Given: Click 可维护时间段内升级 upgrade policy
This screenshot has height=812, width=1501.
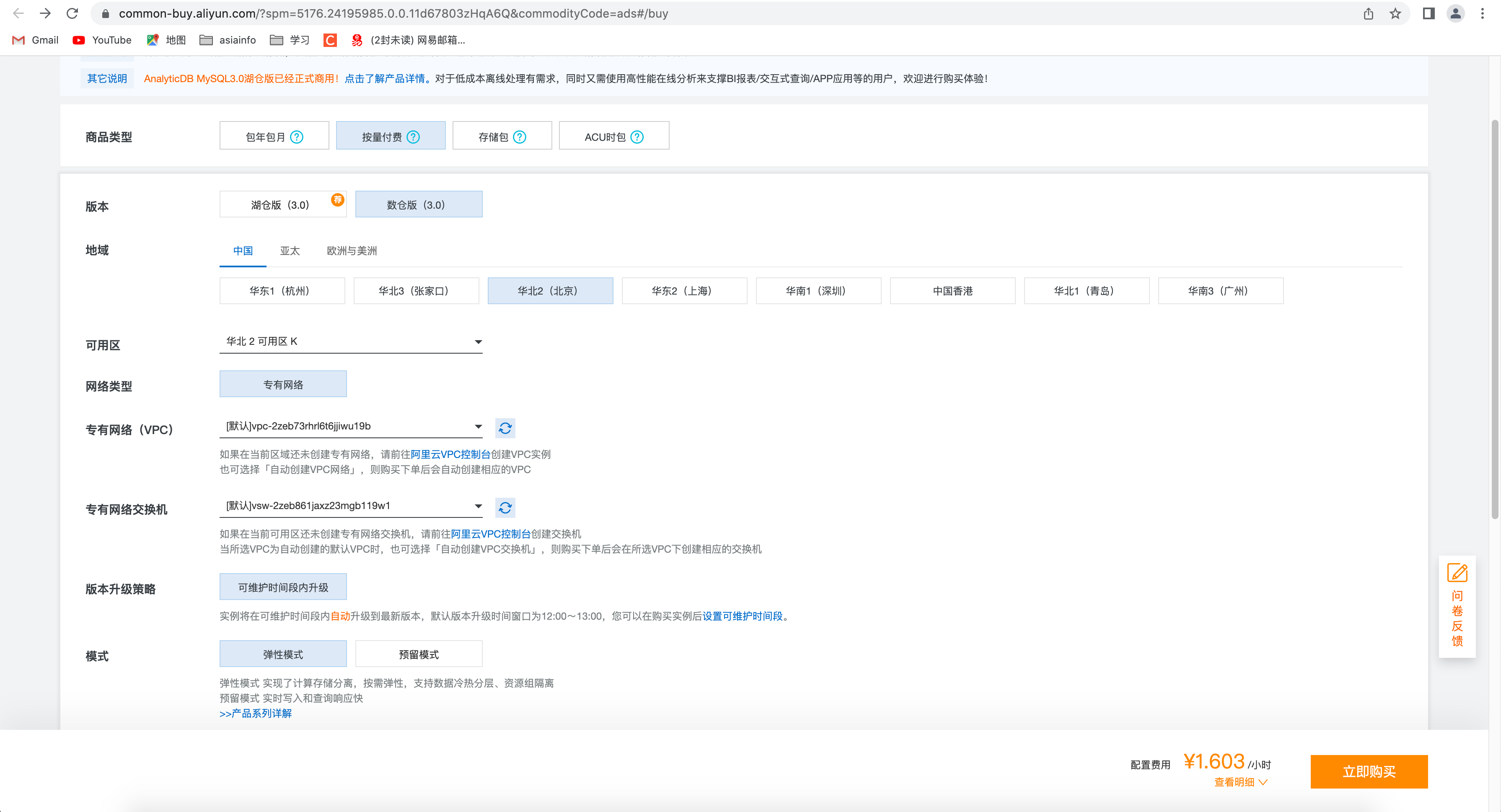Looking at the screenshot, I should pos(283,587).
